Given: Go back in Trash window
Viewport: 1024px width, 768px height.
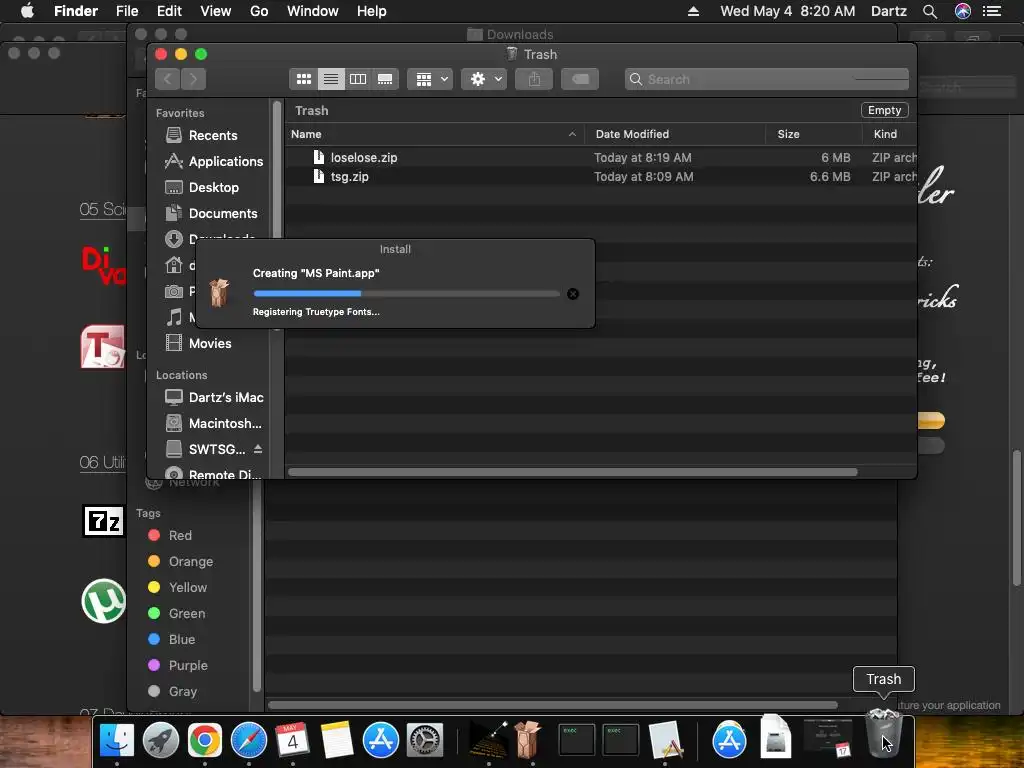Looking at the screenshot, I should click(168, 79).
